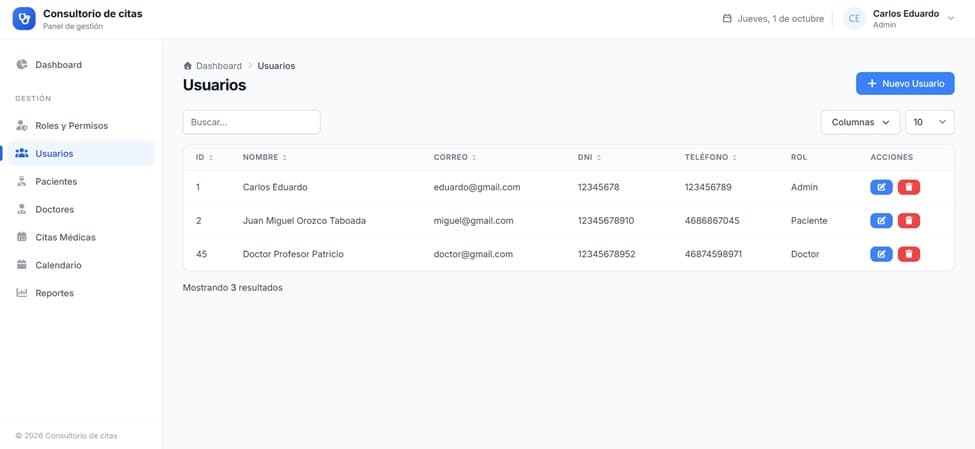Click phone number 123456789
The width and height of the screenshot is (975, 449).
(708, 187)
